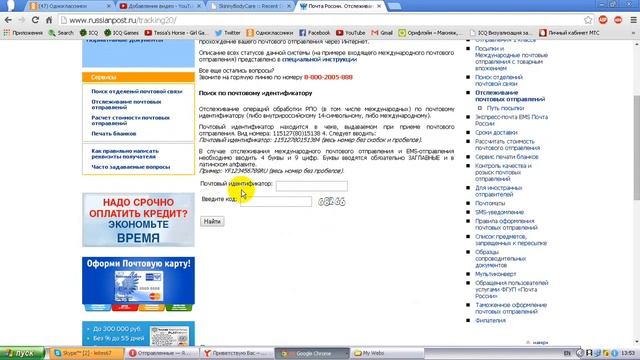The width and height of the screenshot is (640, 360).
Task: Open the Печать бланков link
Action: click(x=113, y=133)
